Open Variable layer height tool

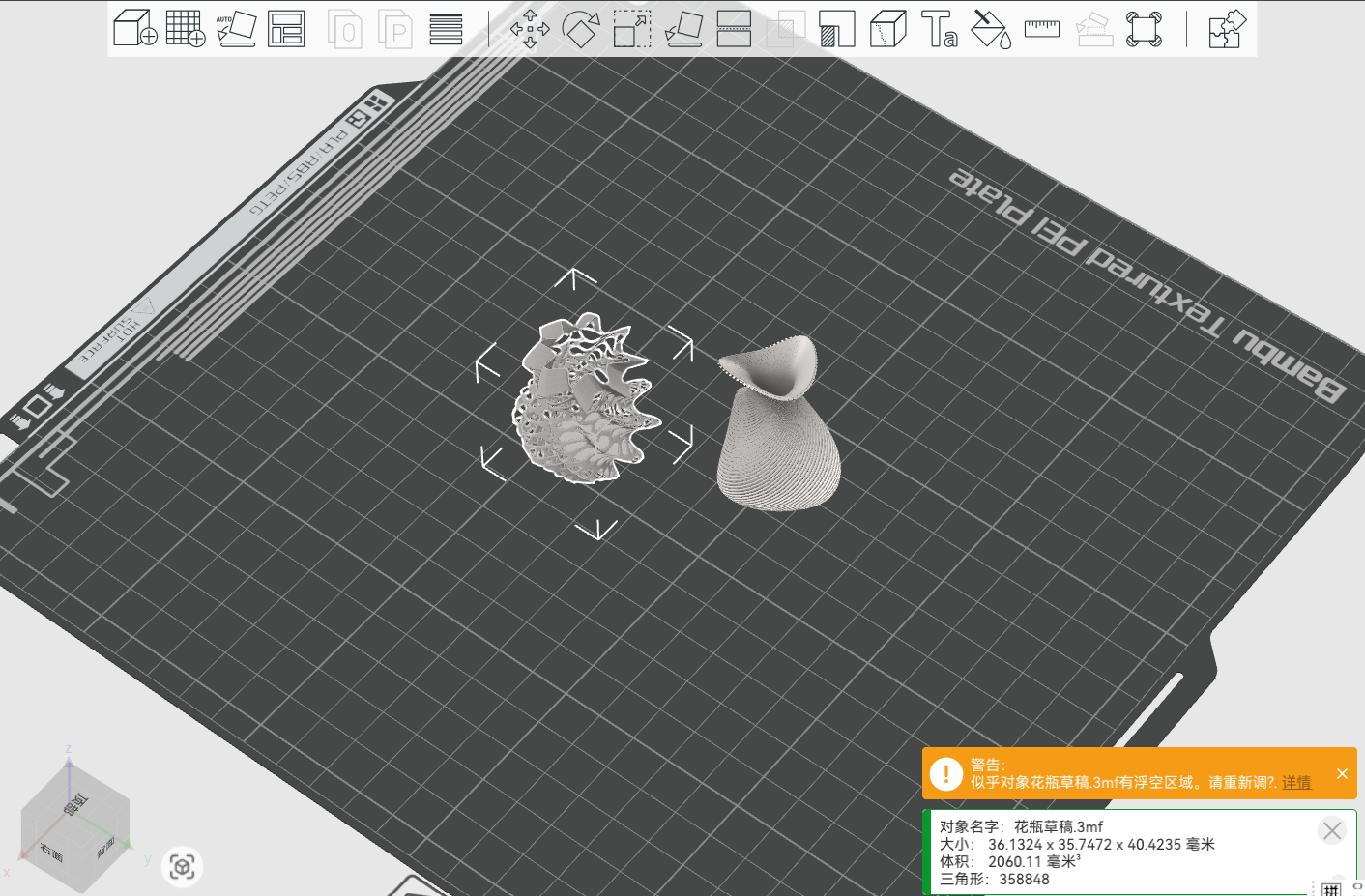tap(446, 28)
